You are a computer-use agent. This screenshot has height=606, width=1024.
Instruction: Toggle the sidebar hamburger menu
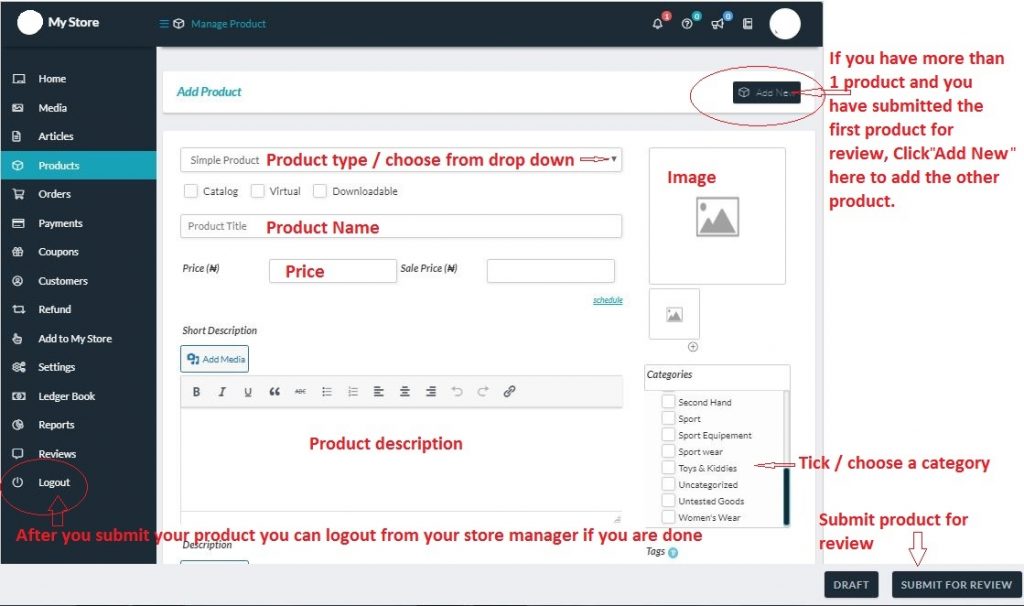click(164, 24)
